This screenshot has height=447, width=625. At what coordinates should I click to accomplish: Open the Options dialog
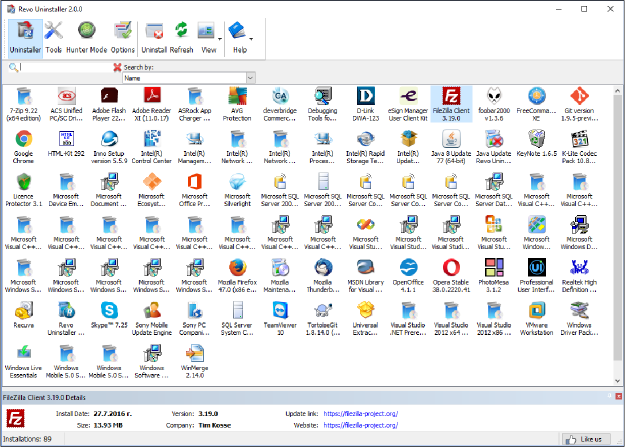point(123,38)
